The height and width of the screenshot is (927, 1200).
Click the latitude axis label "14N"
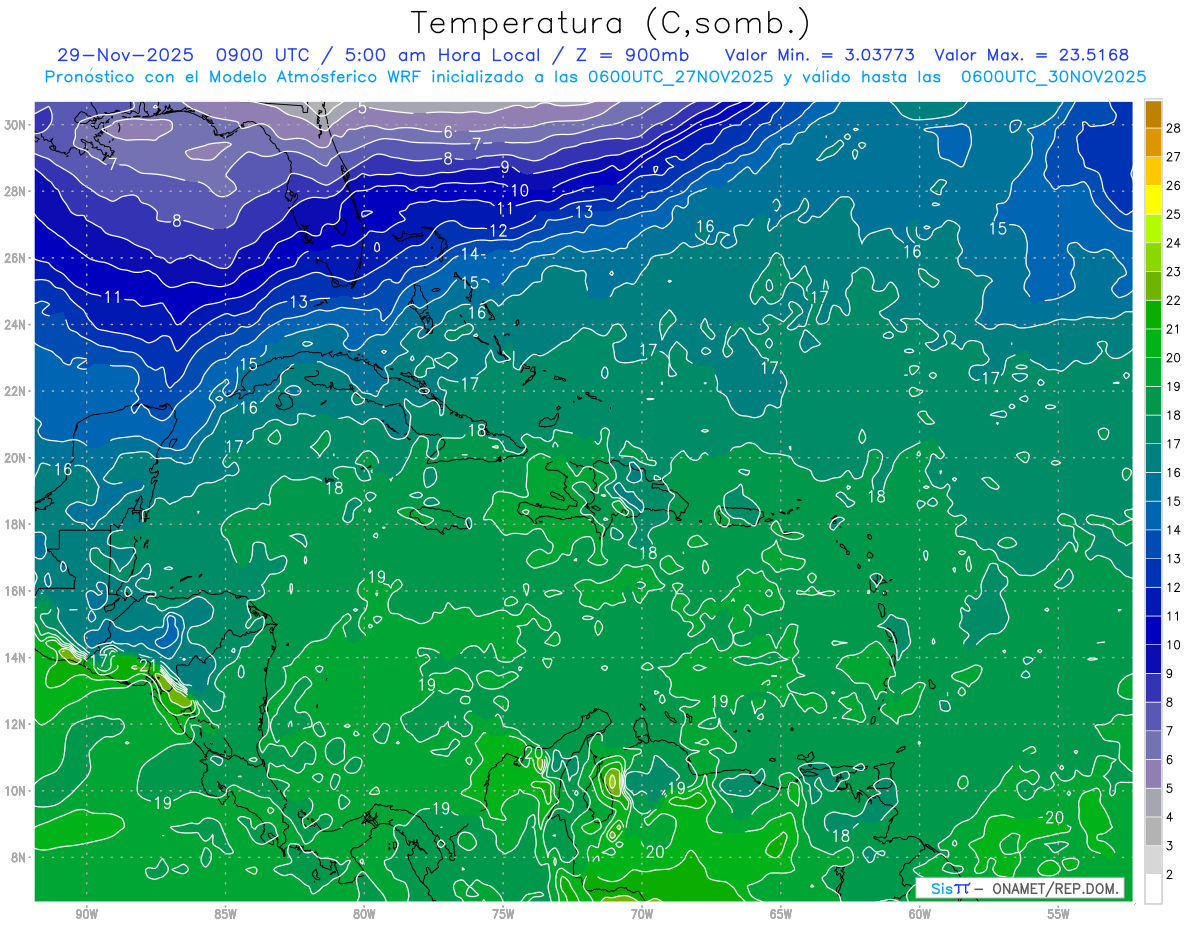[x=15, y=657]
